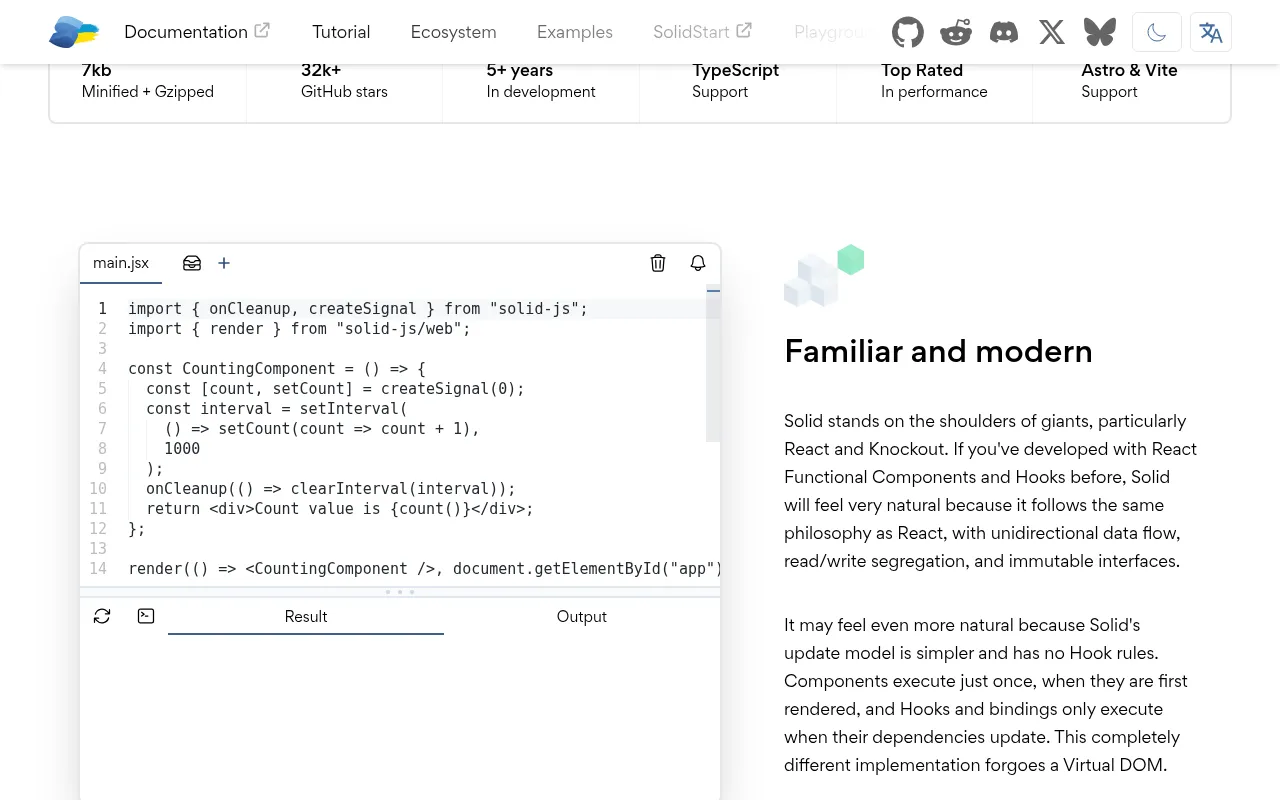The width and height of the screenshot is (1280, 800).
Task: Open the SolidStart external link
Action: [702, 32]
